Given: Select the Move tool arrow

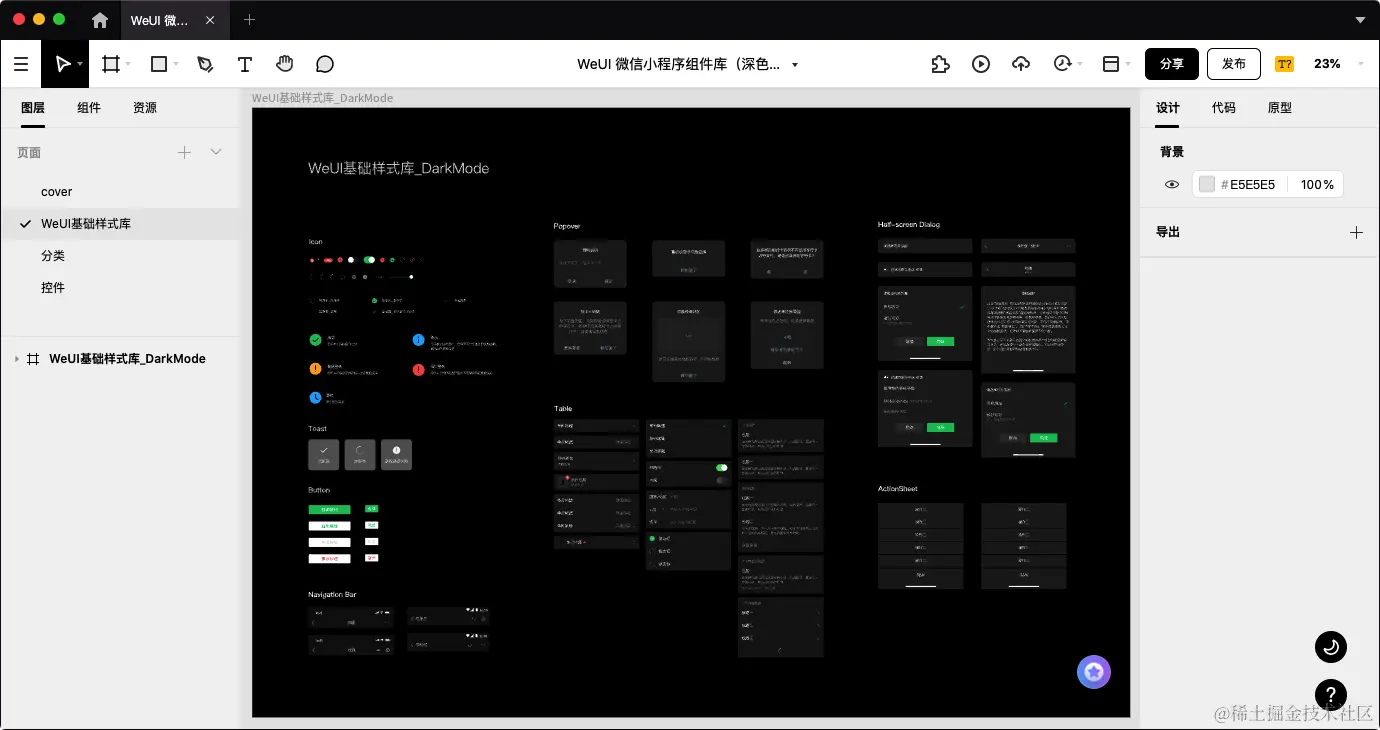Looking at the screenshot, I should [62, 64].
